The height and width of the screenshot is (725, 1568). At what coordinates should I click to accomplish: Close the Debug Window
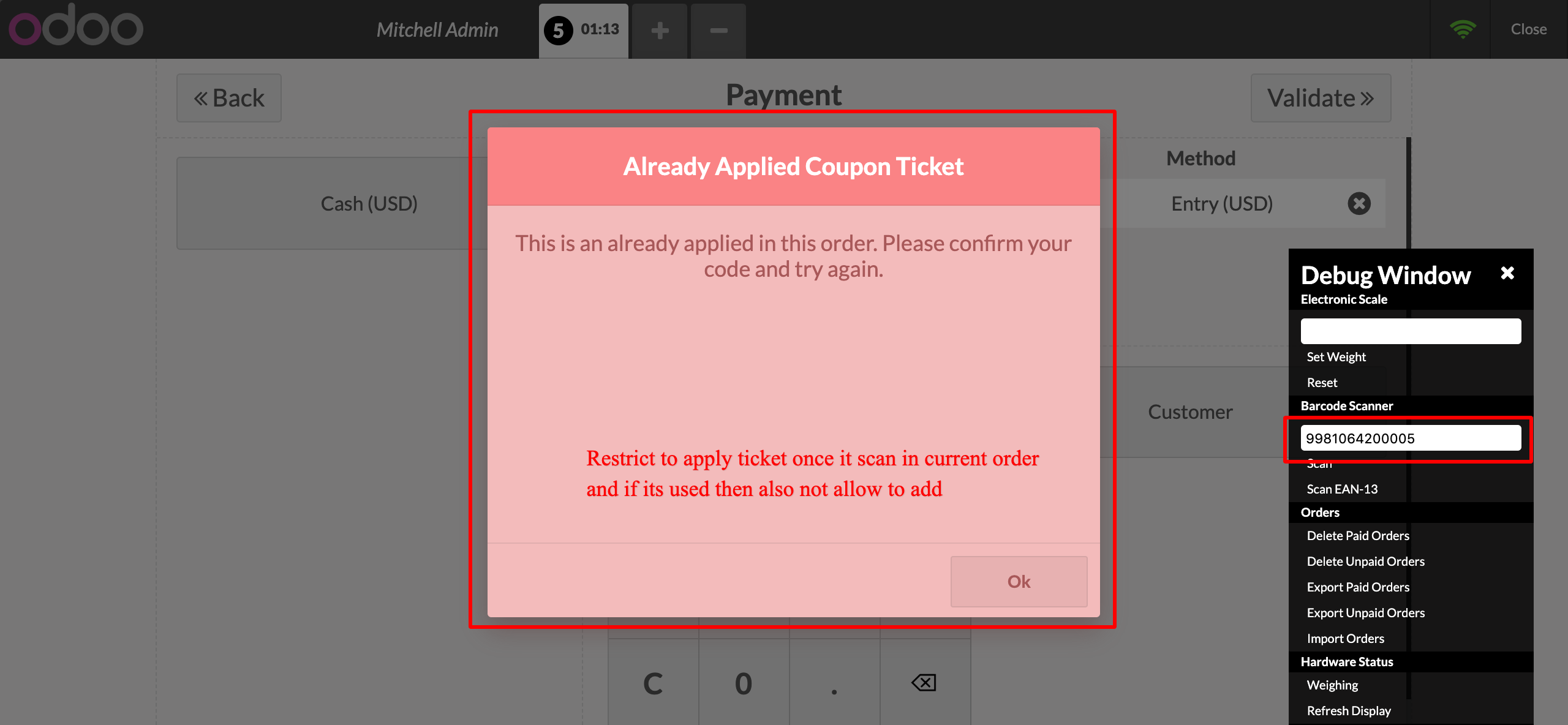click(x=1507, y=273)
